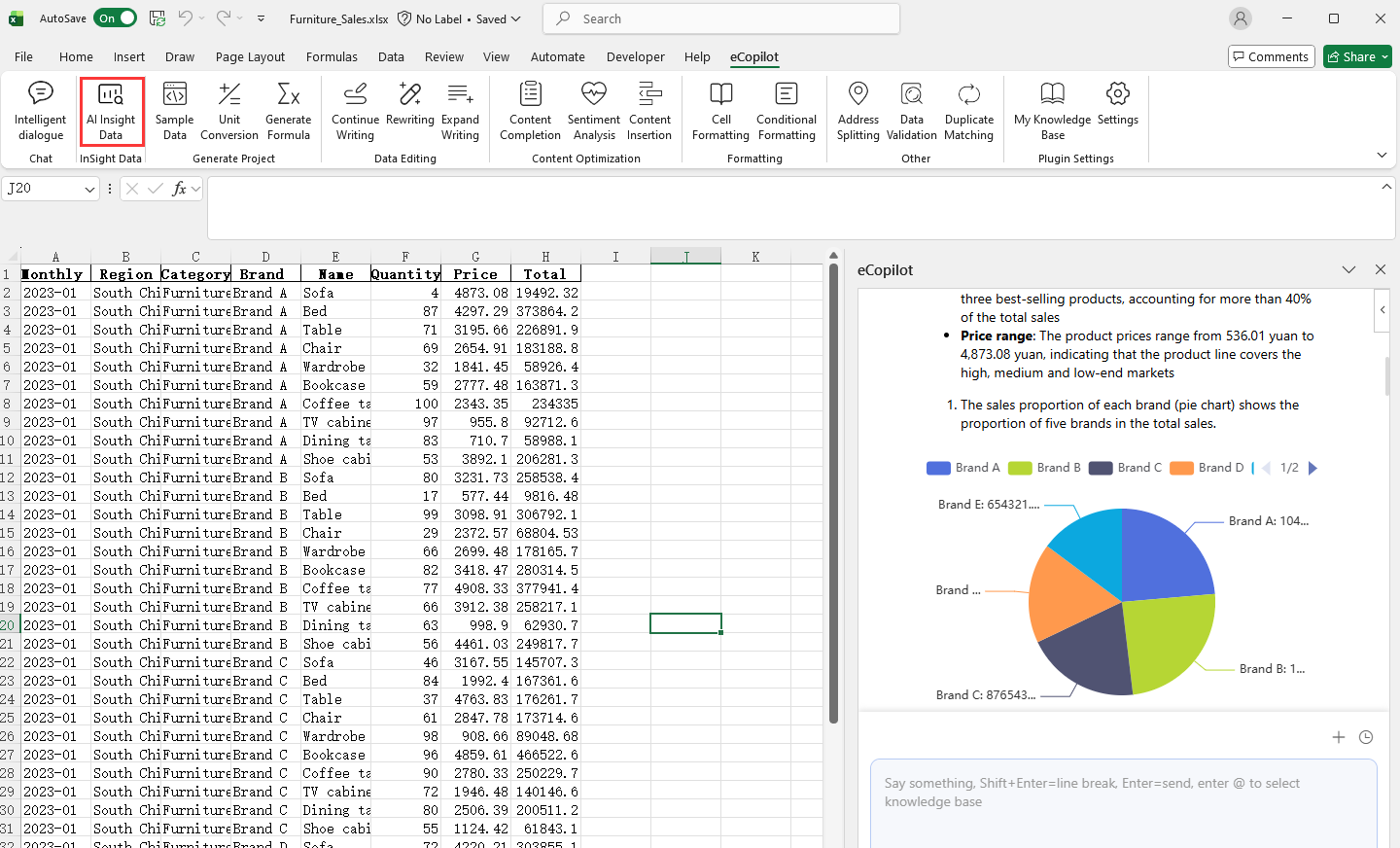Open the Comments panel

pyautogui.click(x=1271, y=56)
